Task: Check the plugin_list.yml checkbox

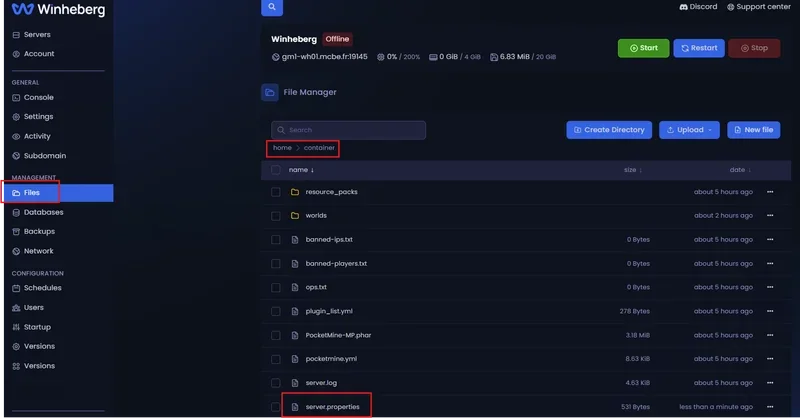Action: pyautogui.click(x=276, y=311)
